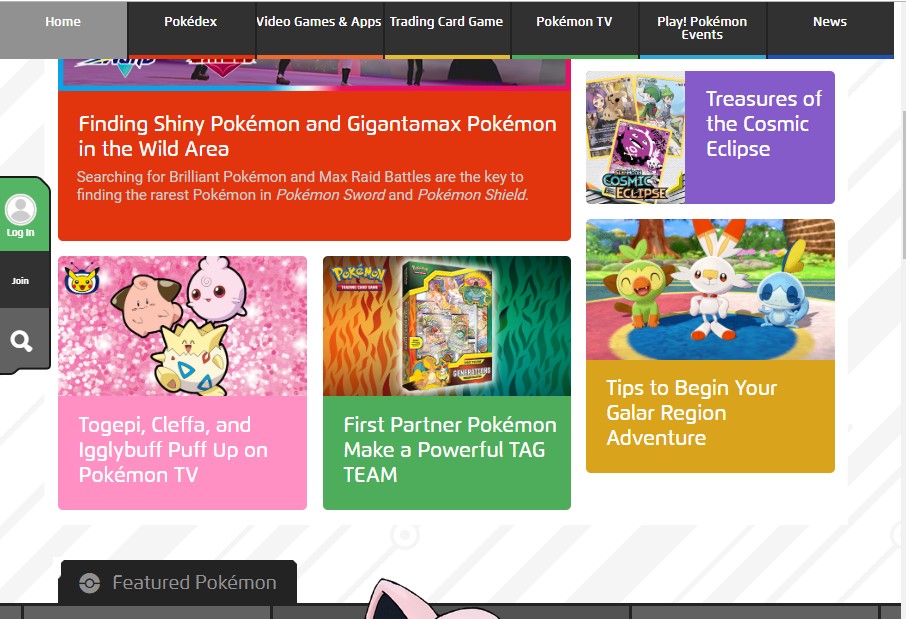Open search with the magnifying glass icon
The image size is (906, 619).
21,341
